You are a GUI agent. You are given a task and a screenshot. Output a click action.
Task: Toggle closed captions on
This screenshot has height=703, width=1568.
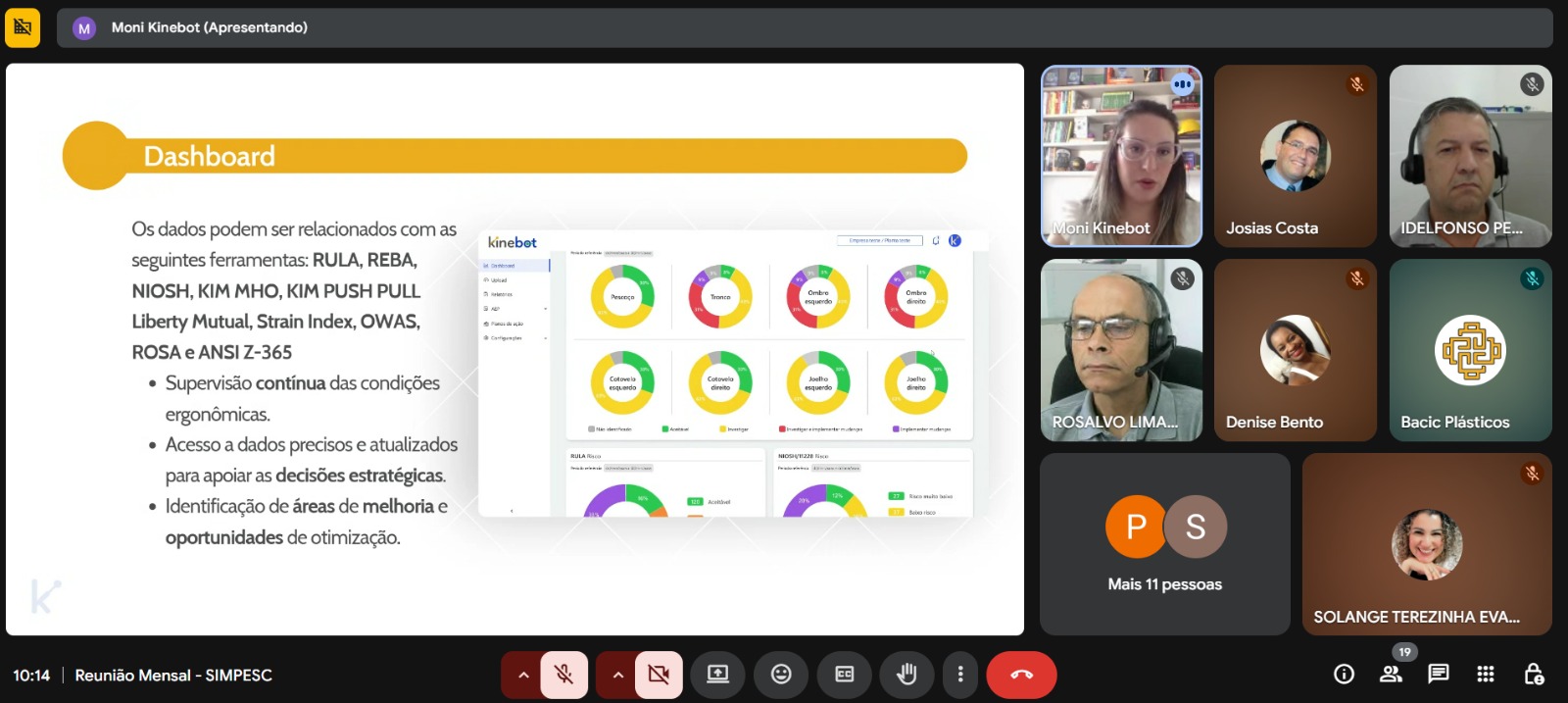[x=844, y=675]
